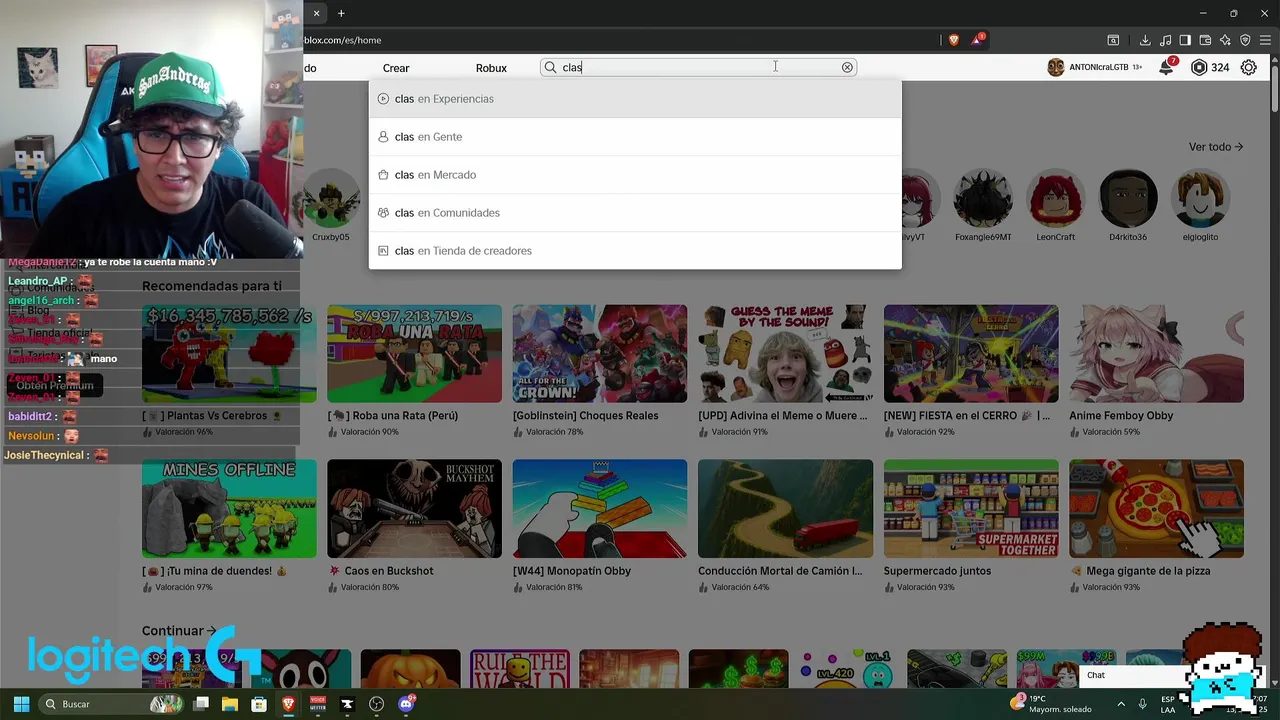Open the Robux balance icon
This screenshot has height=720, width=1280.
point(1199,67)
